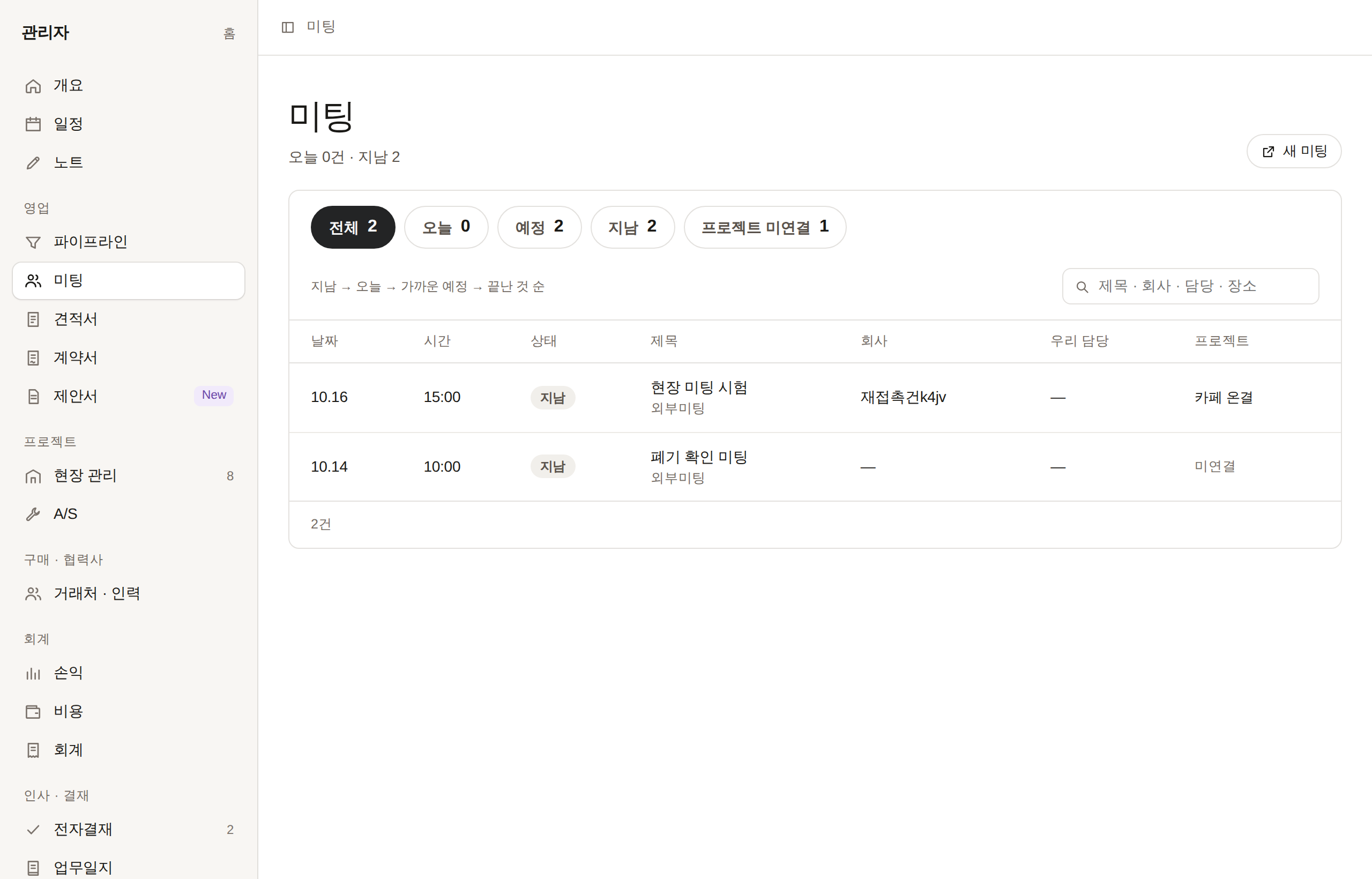Click the 관리자 sidebar title
The width and height of the screenshot is (1372, 879).
[46, 33]
